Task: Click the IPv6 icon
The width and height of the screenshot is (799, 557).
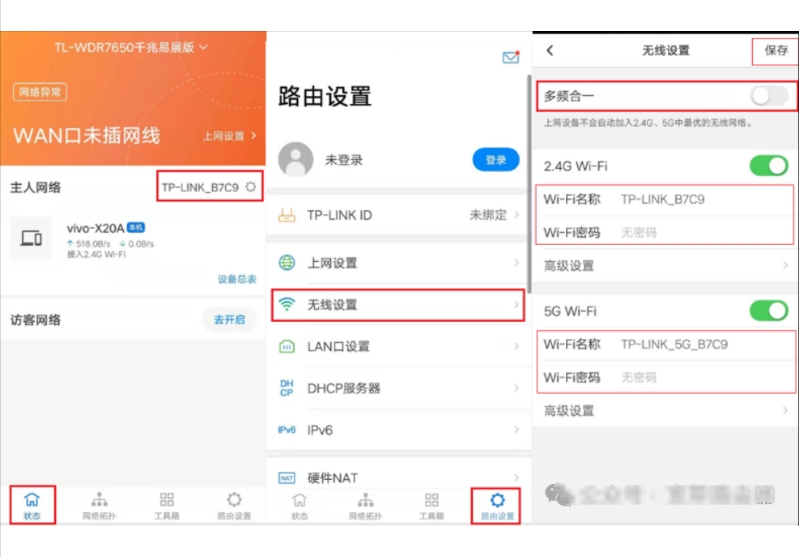Action: (286, 430)
